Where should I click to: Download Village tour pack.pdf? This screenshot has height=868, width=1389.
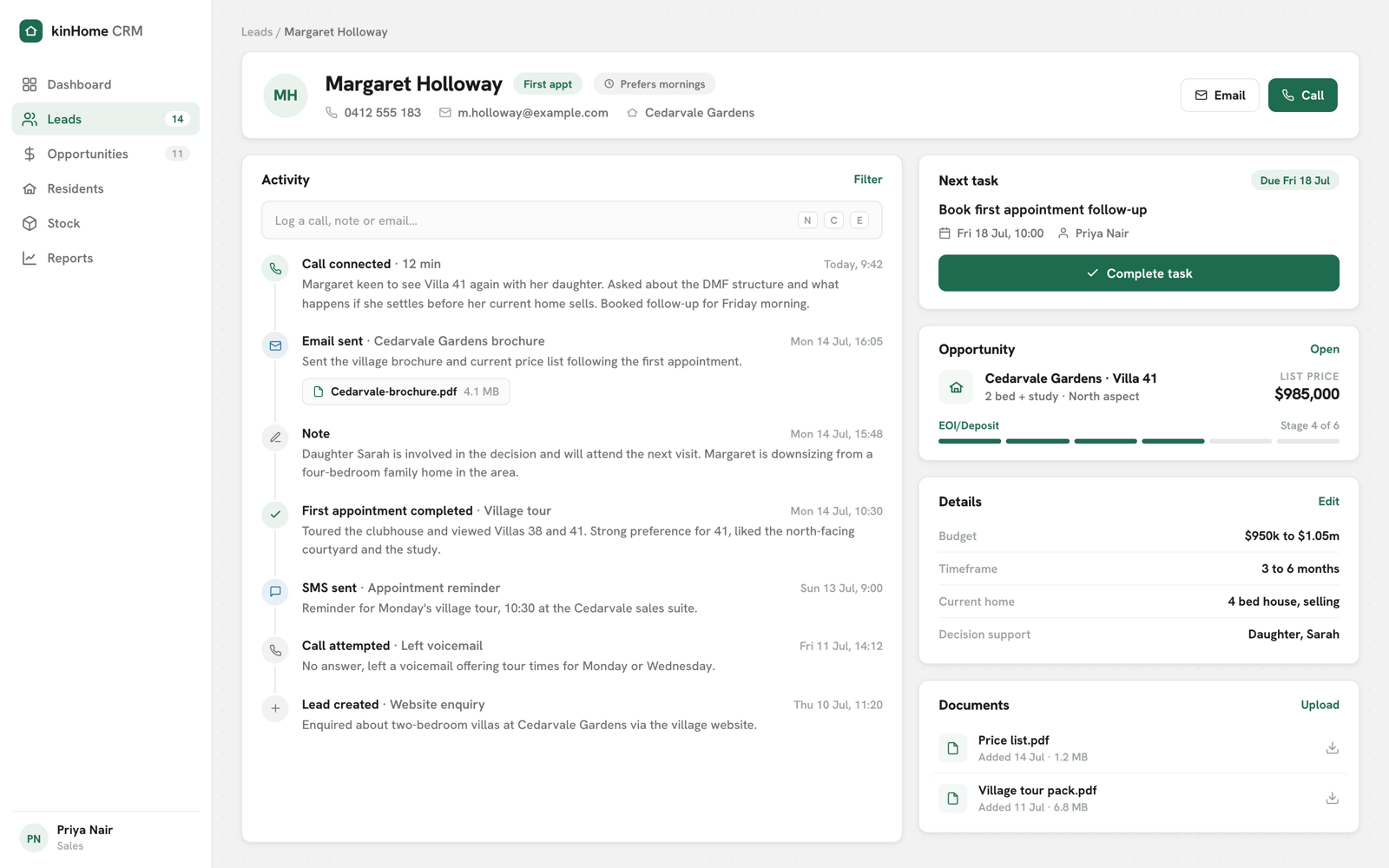click(x=1332, y=799)
